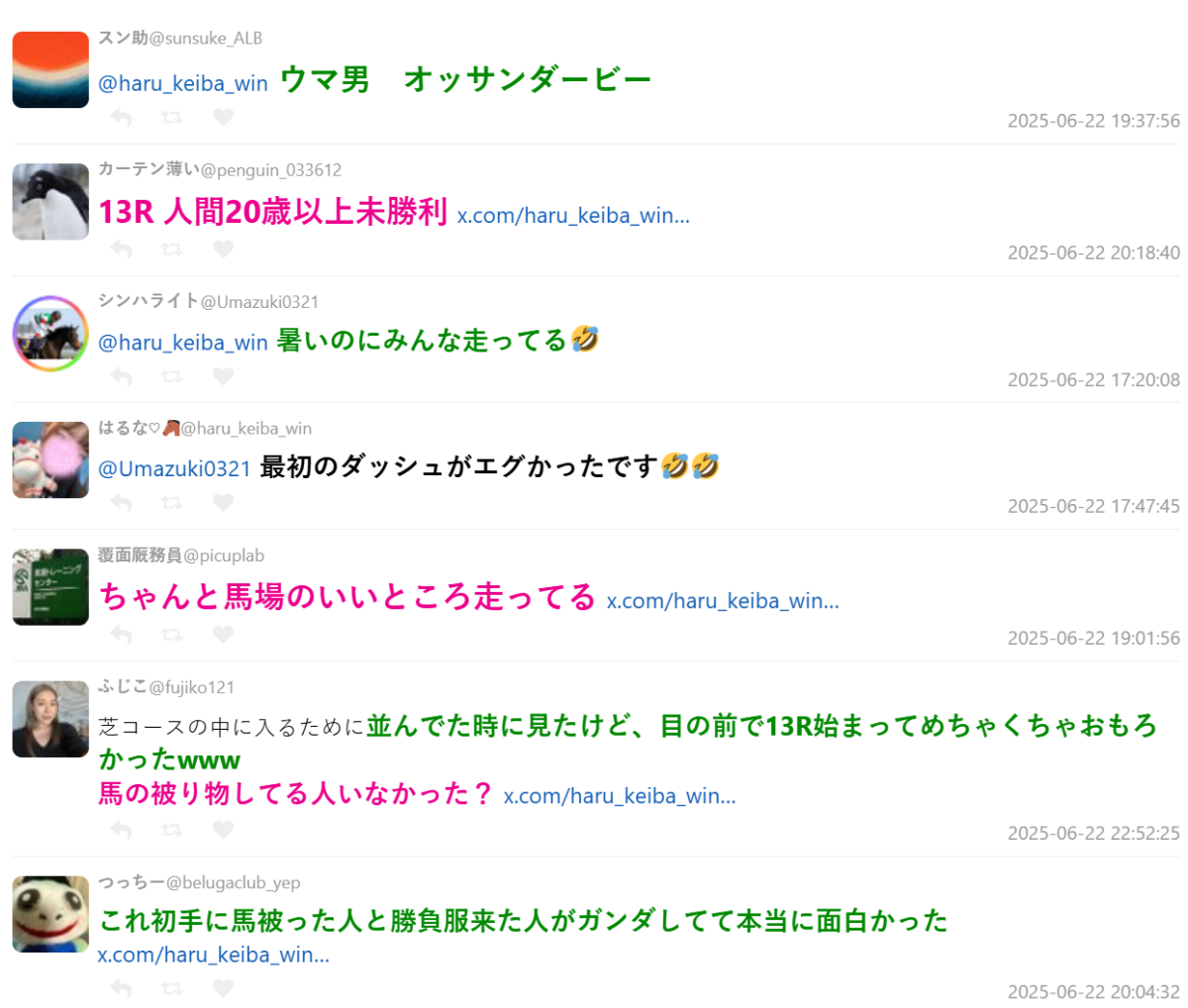This screenshot has width=1188, height=1008.
Task: Like ふじこ's tweet about 13R
Action: [x=224, y=829]
